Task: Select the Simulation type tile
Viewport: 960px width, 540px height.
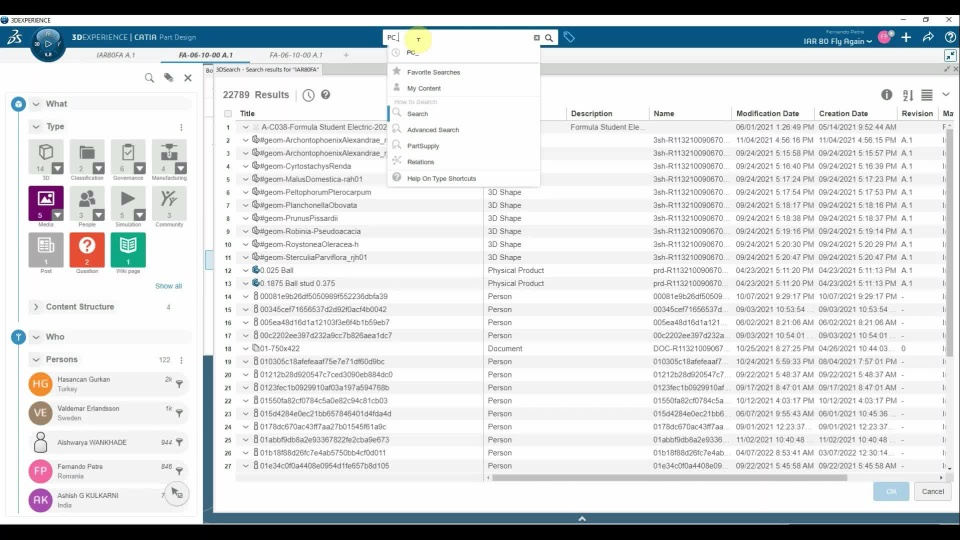Action: [128, 203]
